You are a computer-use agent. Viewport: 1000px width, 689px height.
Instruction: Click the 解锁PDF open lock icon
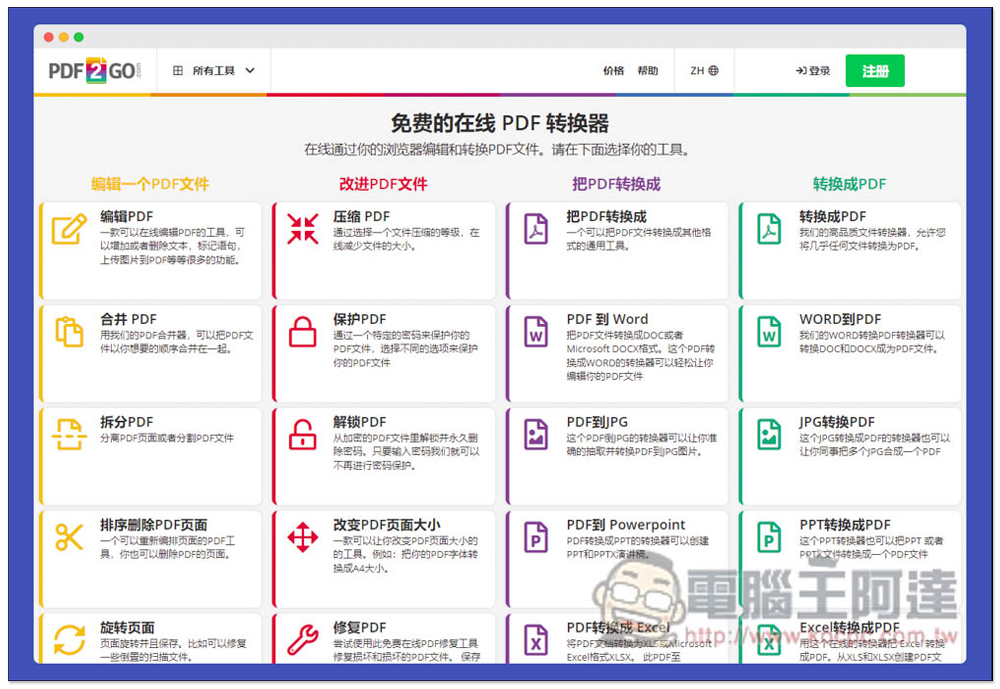[x=302, y=434]
